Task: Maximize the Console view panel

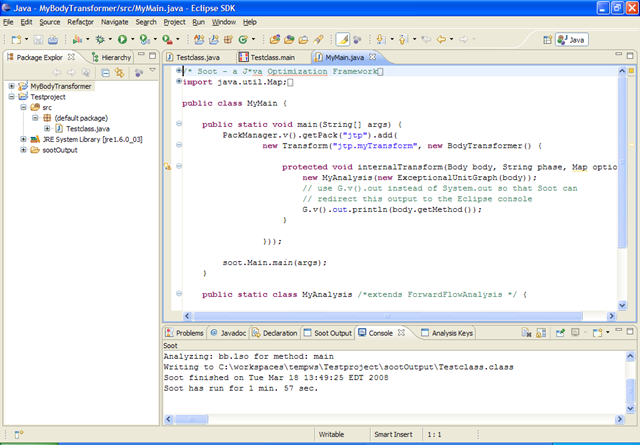Action: [630, 331]
